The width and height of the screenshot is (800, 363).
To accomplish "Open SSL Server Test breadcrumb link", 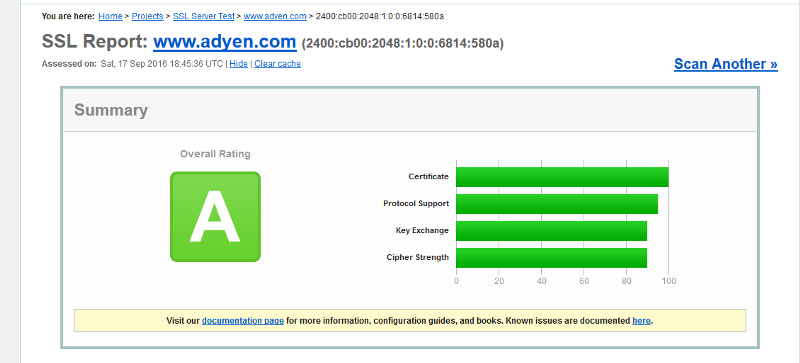I will coord(204,16).
